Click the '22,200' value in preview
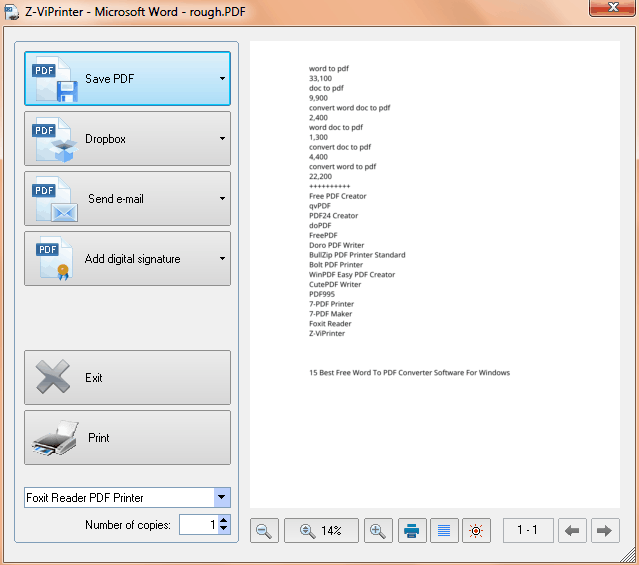Screen dimensions: 639x565 click(x=320, y=177)
